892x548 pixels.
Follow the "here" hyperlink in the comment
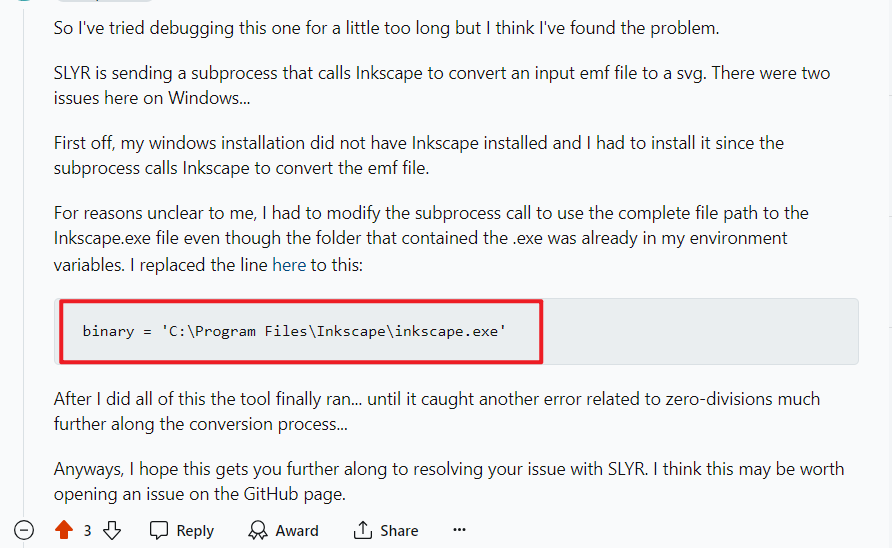click(289, 265)
